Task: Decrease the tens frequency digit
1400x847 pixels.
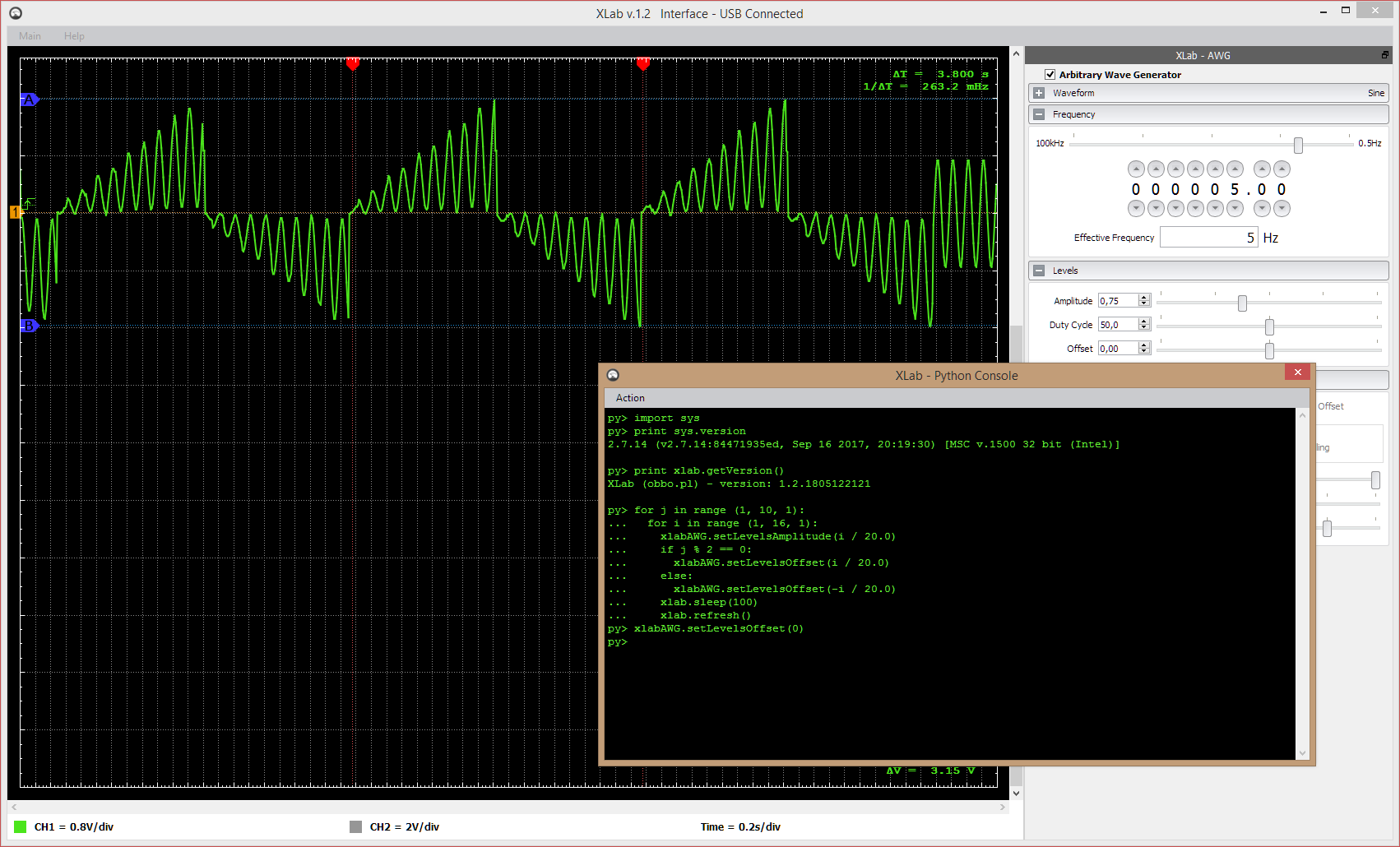Action: click(1215, 209)
